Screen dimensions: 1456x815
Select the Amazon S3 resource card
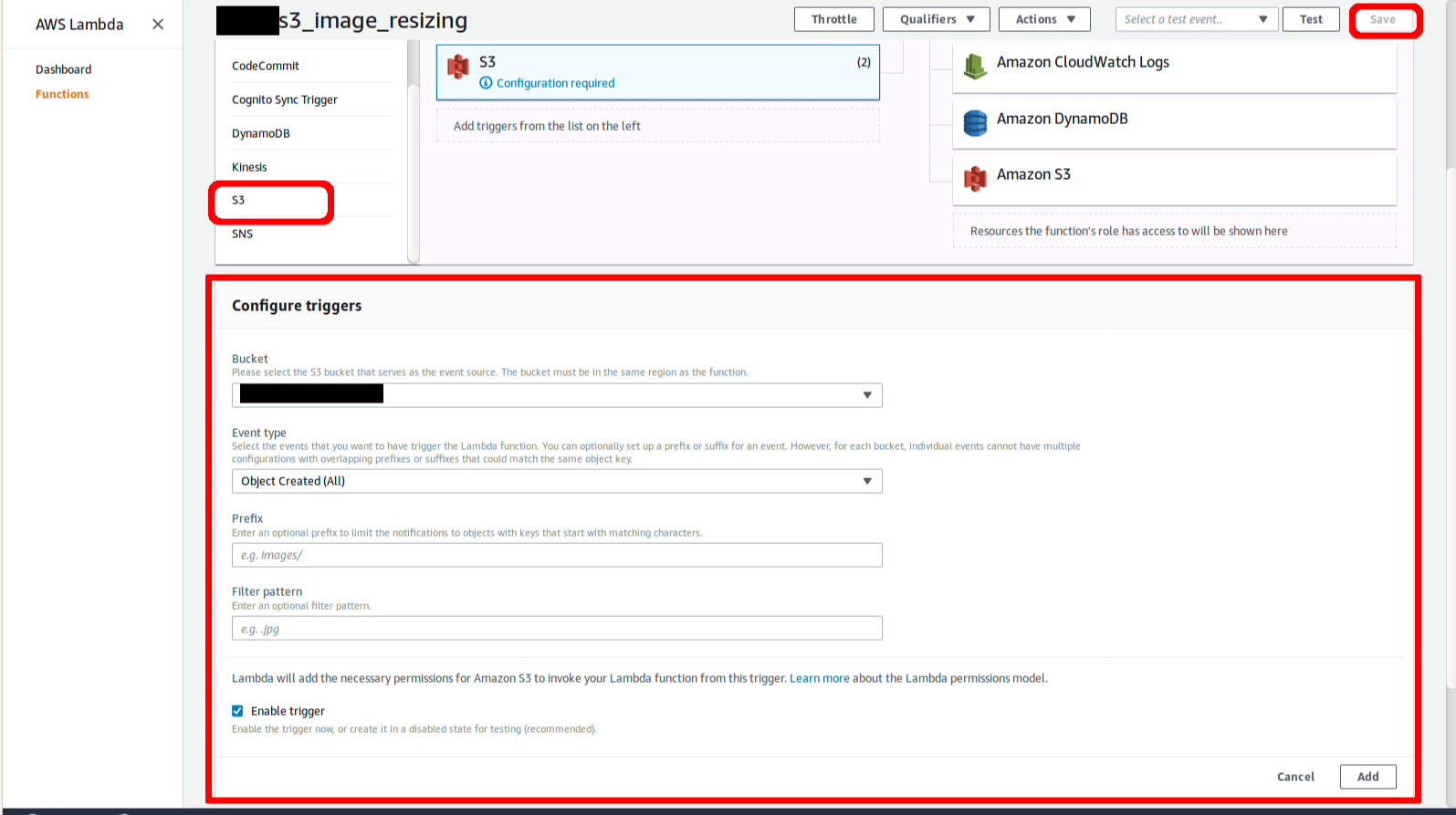(x=1175, y=180)
